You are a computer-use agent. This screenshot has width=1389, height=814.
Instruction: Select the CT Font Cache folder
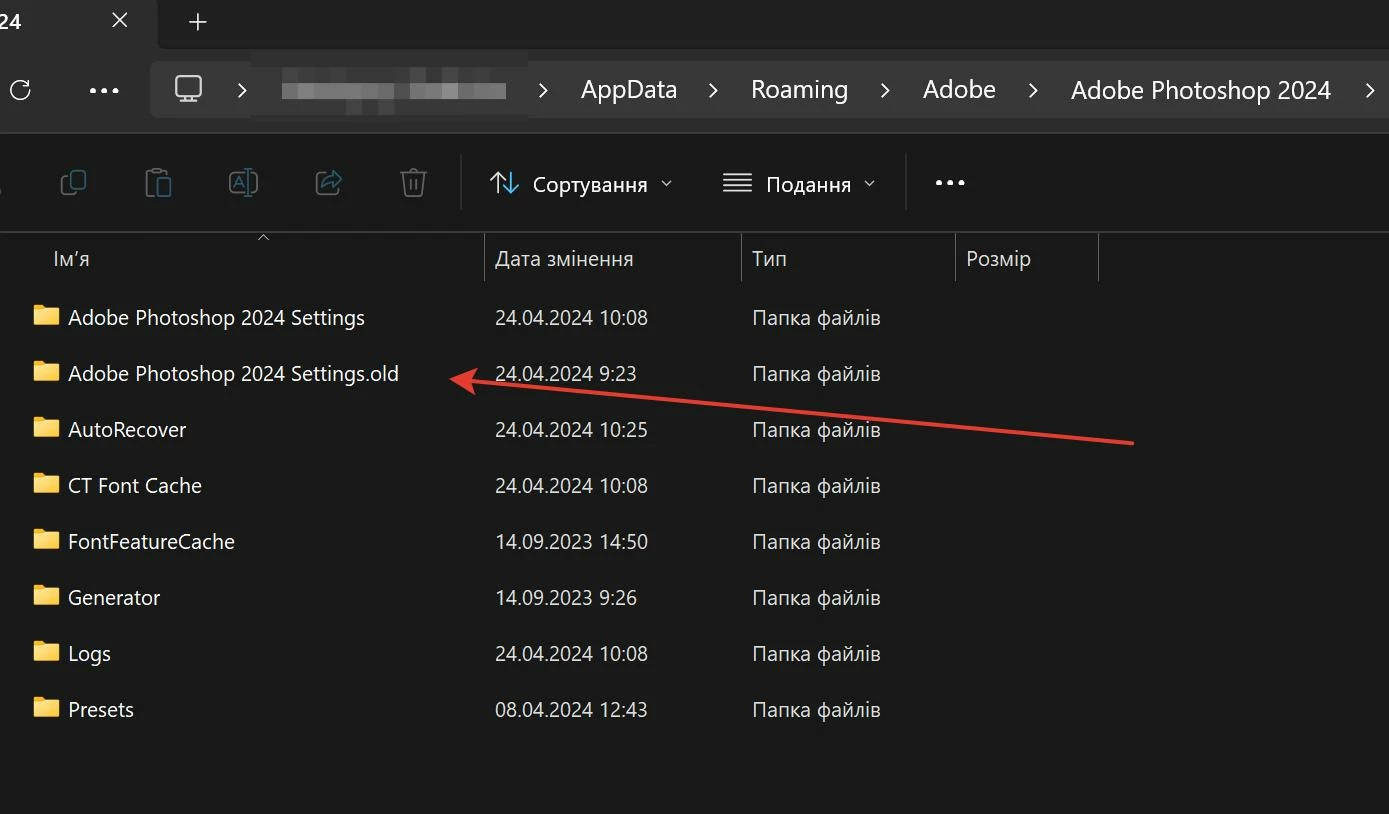tap(135, 486)
